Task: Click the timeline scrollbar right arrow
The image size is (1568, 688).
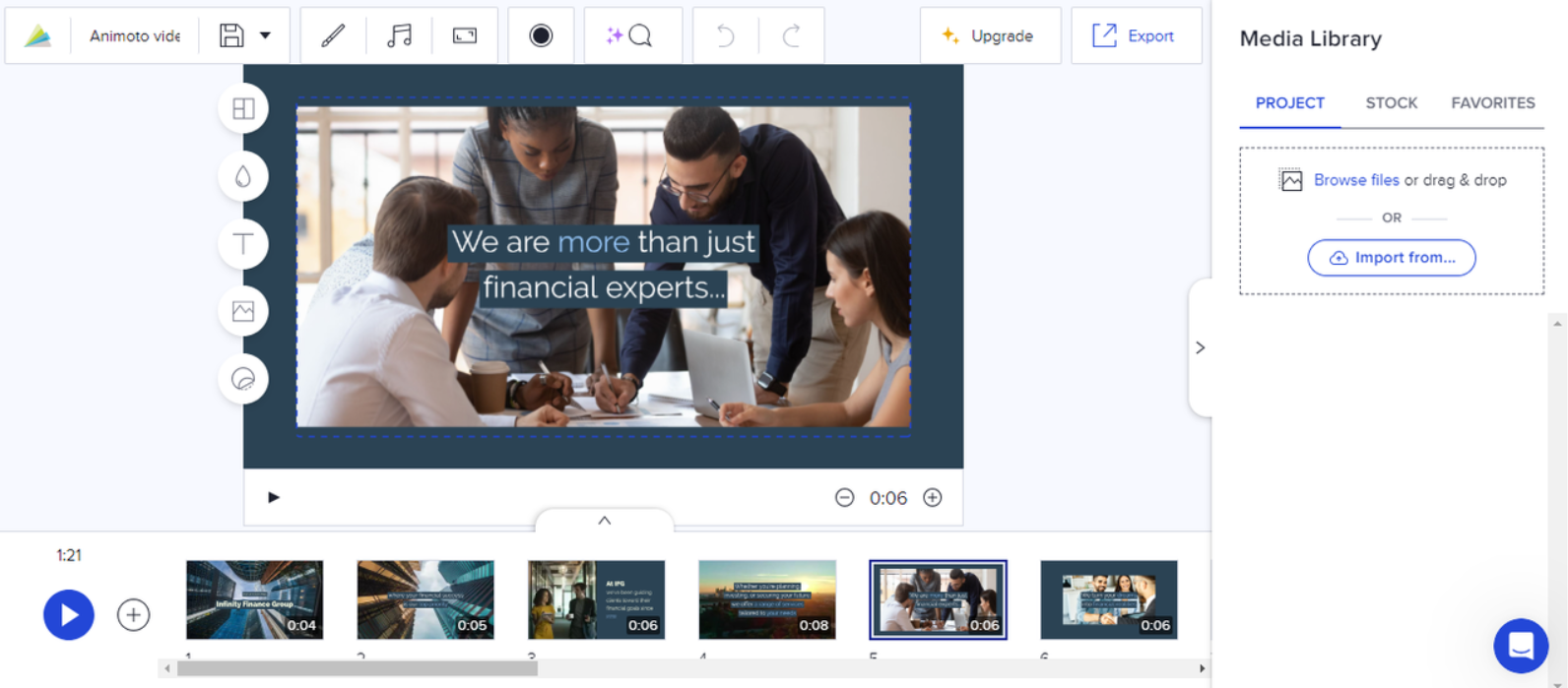Action: (x=1202, y=668)
